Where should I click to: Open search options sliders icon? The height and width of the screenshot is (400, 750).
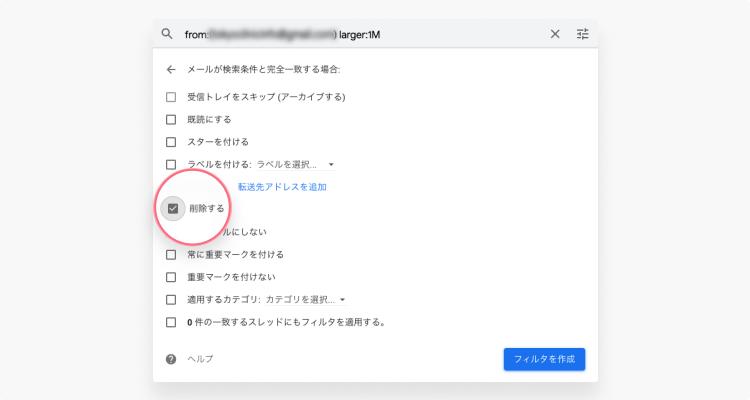click(x=583, y=34)
